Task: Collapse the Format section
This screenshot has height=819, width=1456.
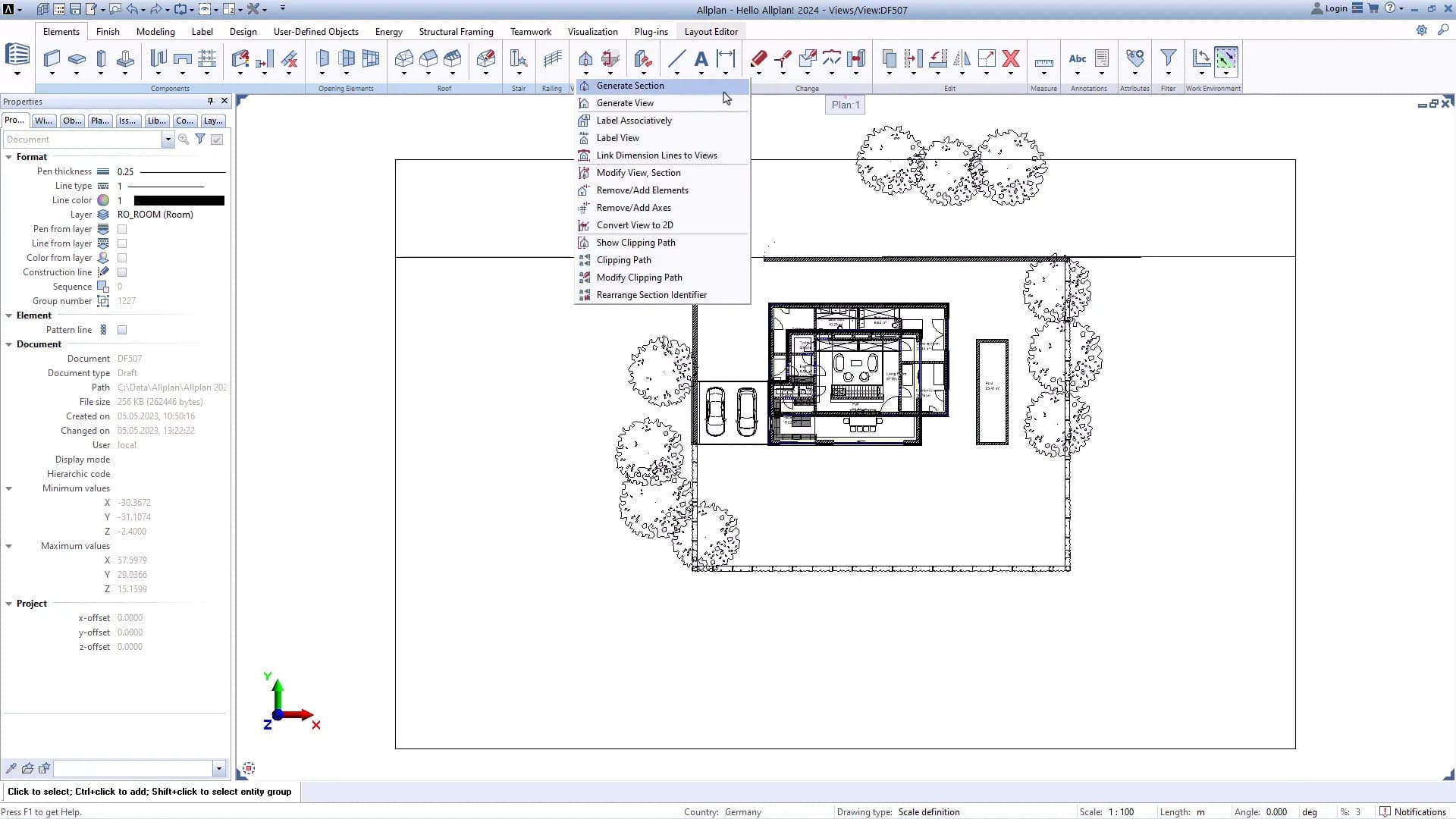Action: tap(9, 157)
